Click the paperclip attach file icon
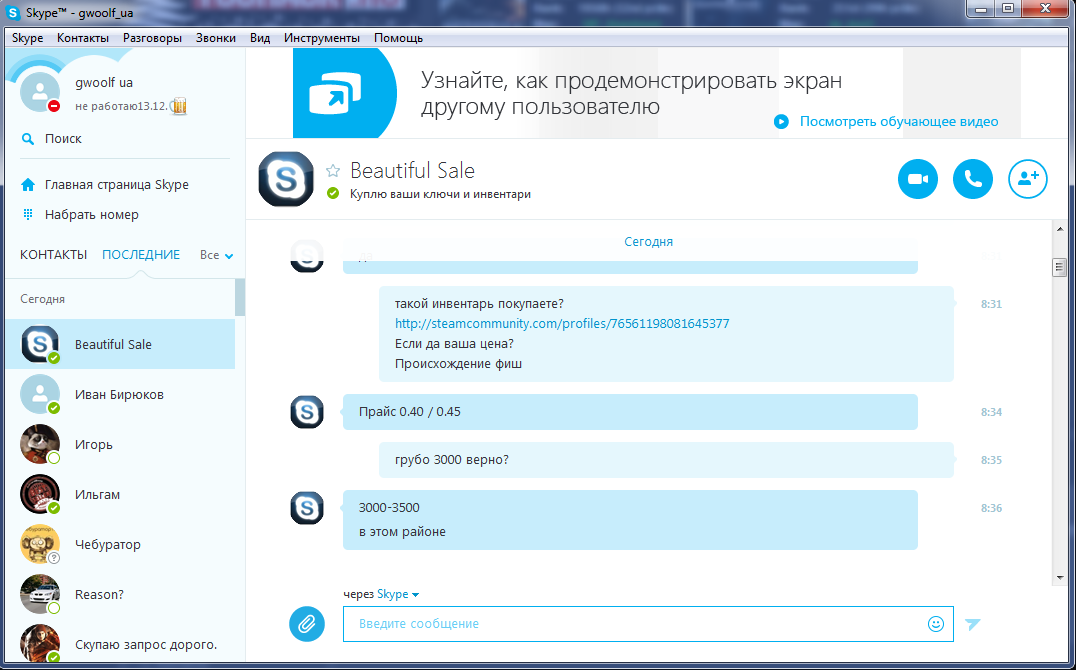Screen dimensions: 1076x670 tap(307, 624)
